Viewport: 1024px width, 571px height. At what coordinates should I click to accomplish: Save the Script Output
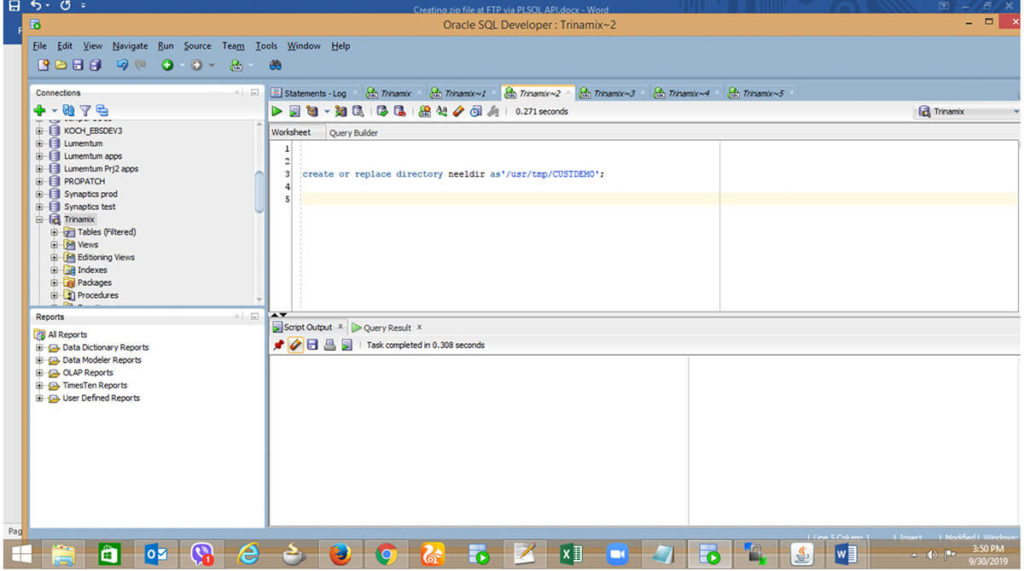point(312,345)
